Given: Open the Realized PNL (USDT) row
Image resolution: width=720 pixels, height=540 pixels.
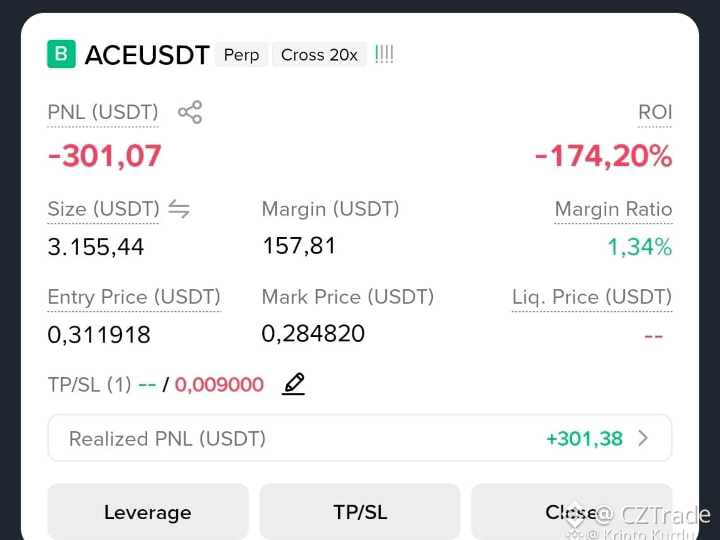Looking at the screenshot, I should click(360, 438).
